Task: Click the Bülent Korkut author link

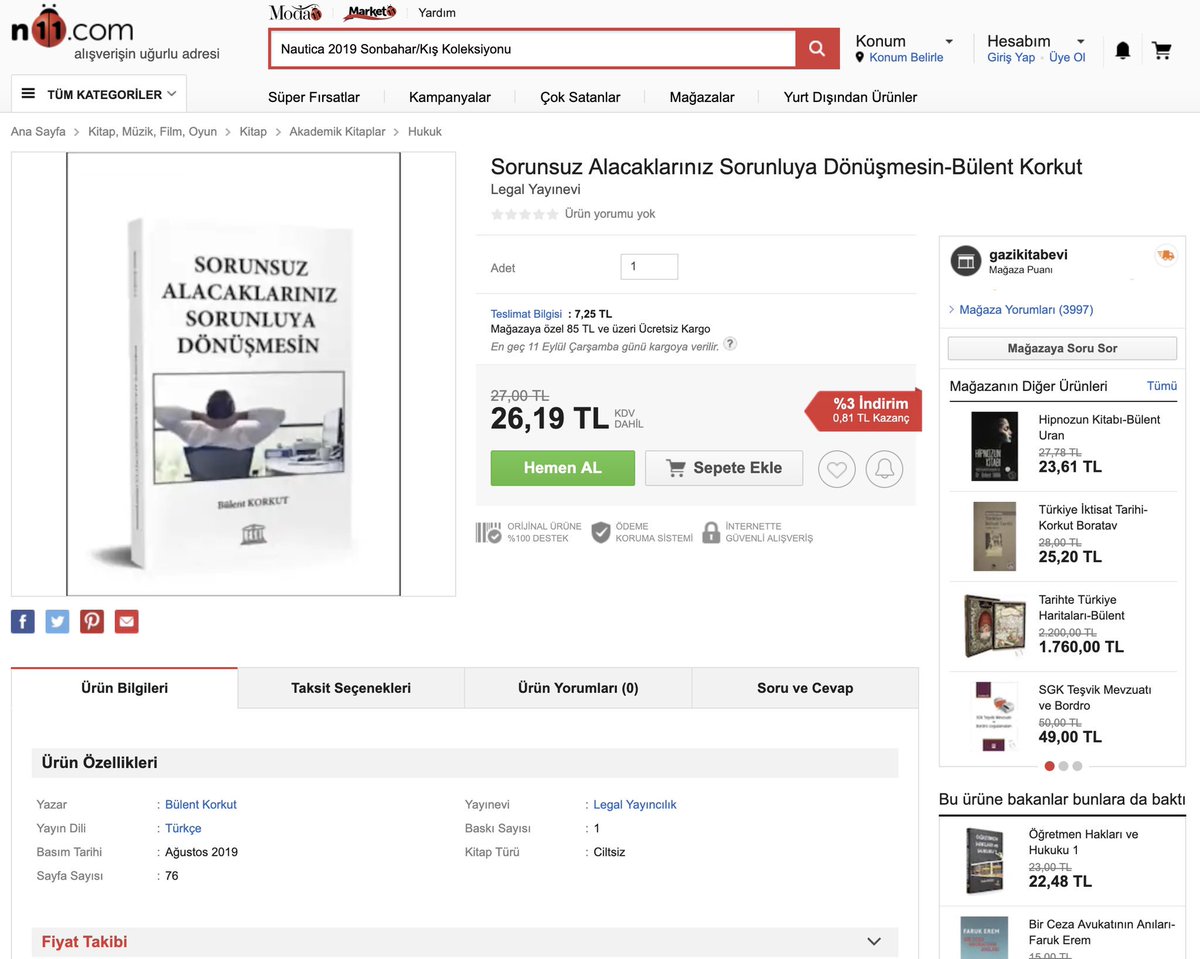Action: tap(201, 804)
